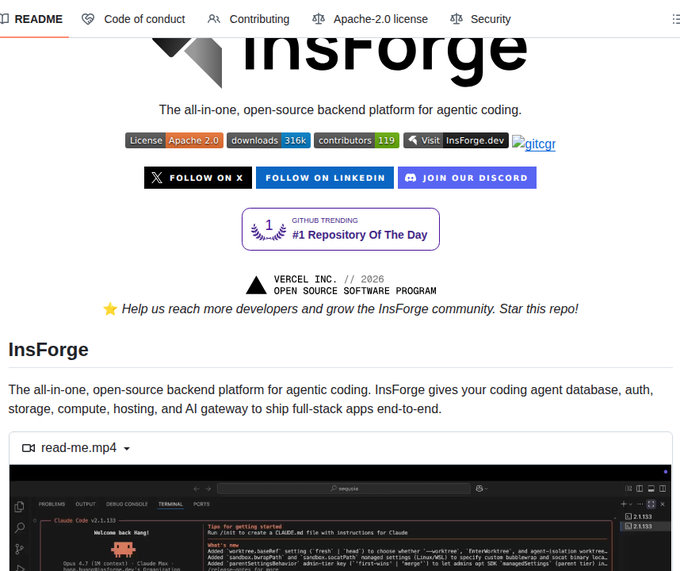Screen dimensions: 680x571
Task: Play the read-me.mp4 video preview
Action: 340,518
